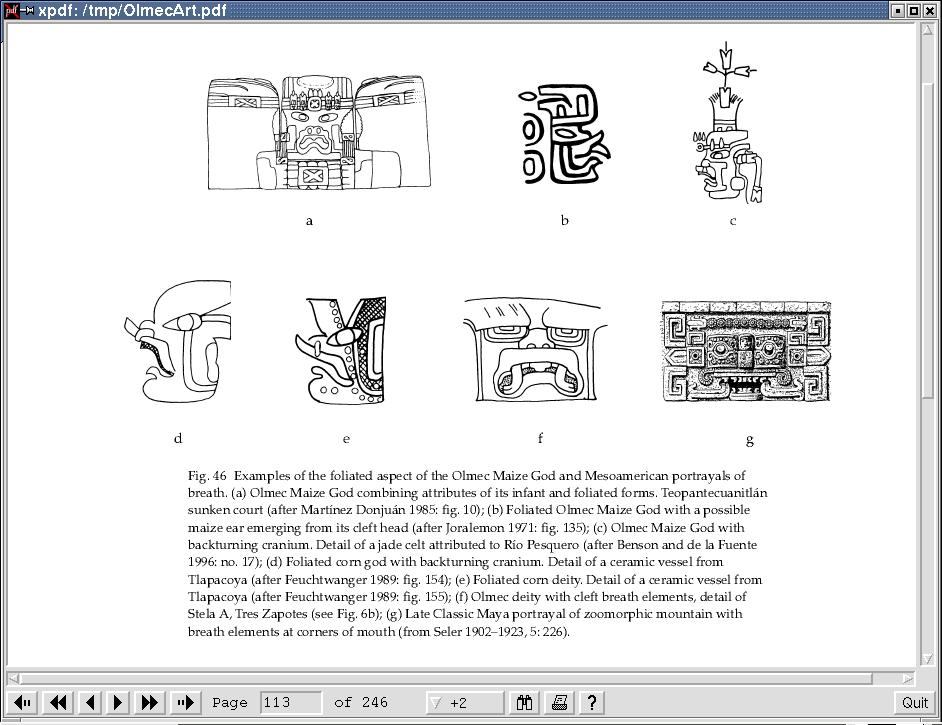Image resolution: width=942 pixels, height=725 pixels.
Task: Click the horizontal scrollbar thumb
Action: click(446, 678)
